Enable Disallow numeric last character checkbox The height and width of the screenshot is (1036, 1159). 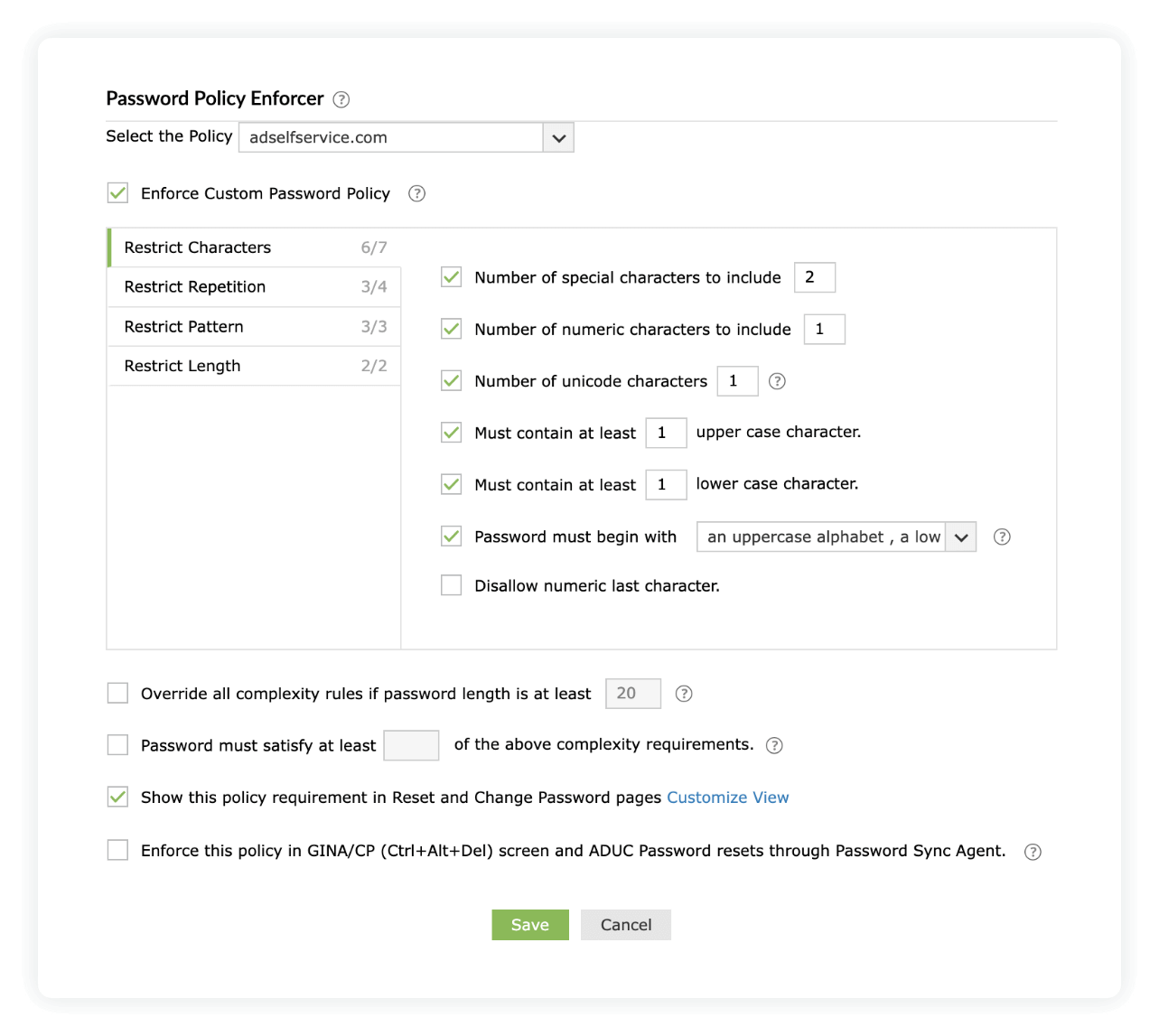coord(451,585)
